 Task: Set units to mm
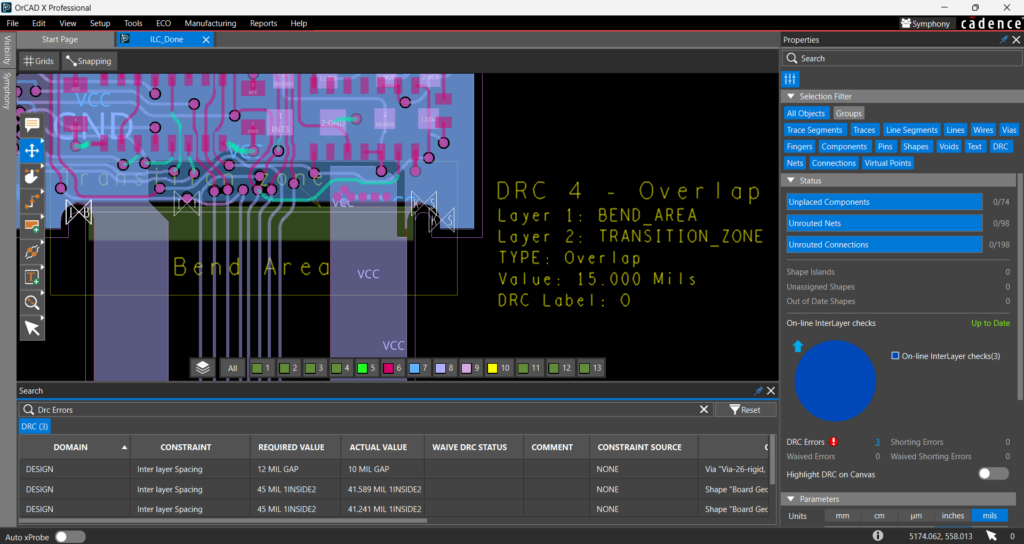pos(842,516)
